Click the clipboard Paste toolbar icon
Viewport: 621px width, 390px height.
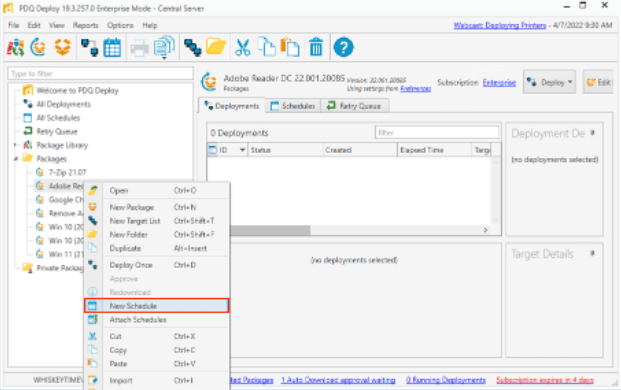pos(290,48)
